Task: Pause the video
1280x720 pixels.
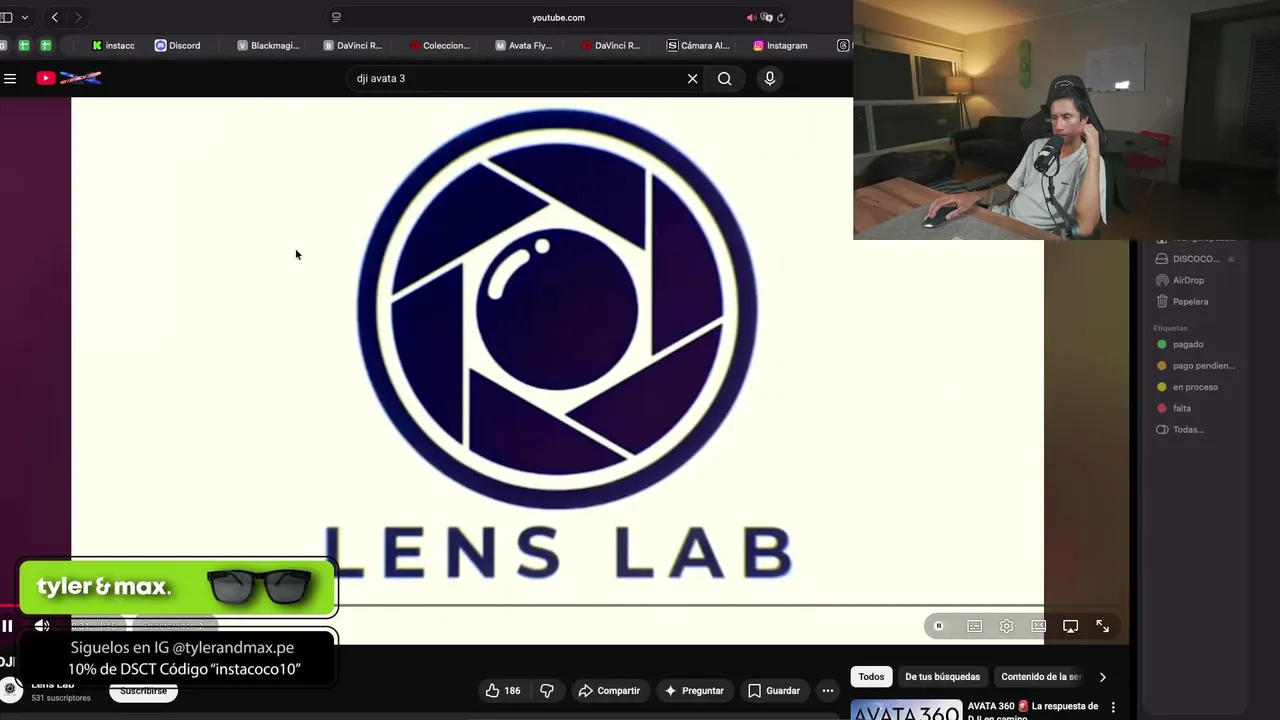Action: click(x=7, y=626)
